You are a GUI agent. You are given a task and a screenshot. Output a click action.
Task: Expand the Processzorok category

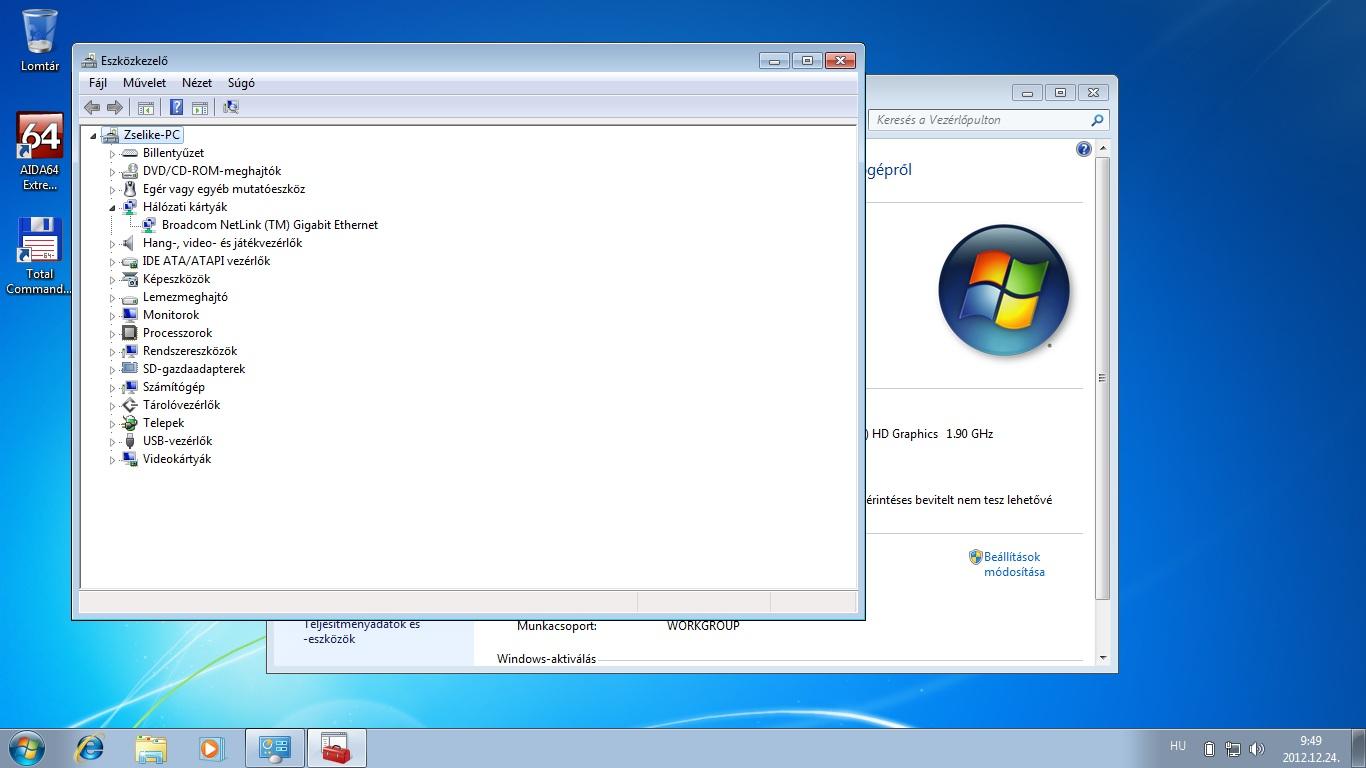[x=112, y=334]
